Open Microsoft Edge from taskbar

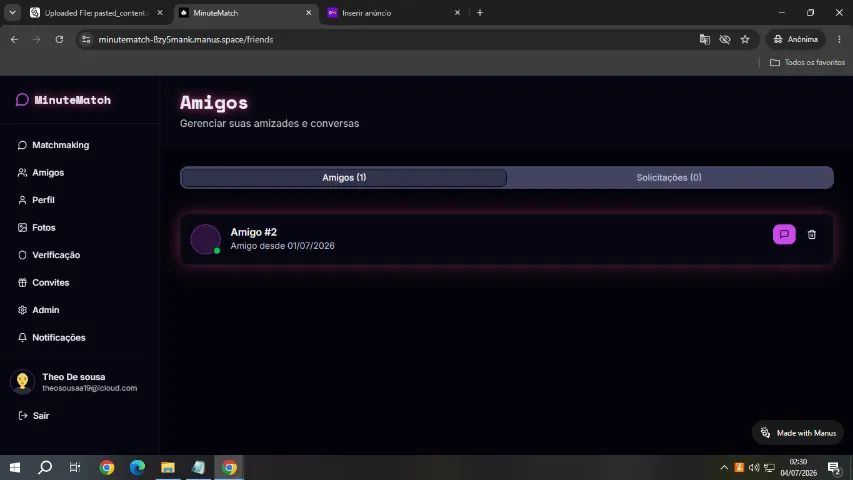point(137,467)
